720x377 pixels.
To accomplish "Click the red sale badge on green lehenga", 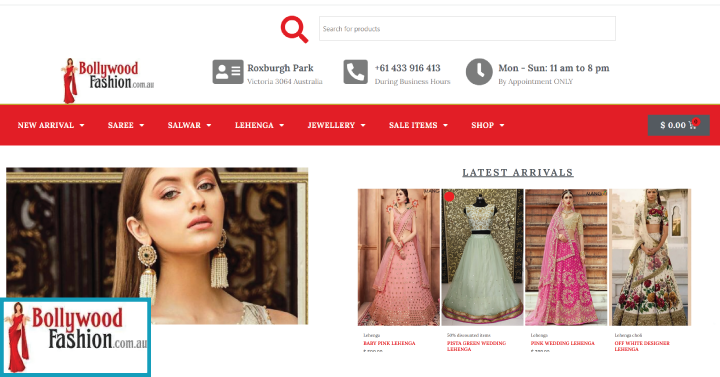I will click(x=450, y=197).
